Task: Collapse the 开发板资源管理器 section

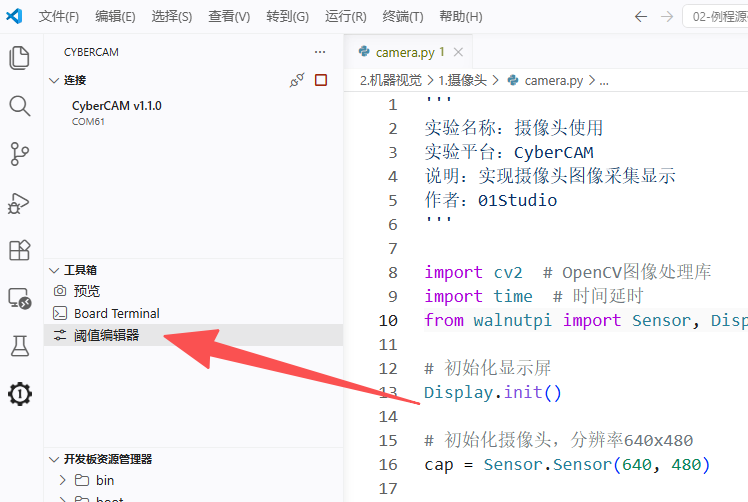Action: (54, 459)
